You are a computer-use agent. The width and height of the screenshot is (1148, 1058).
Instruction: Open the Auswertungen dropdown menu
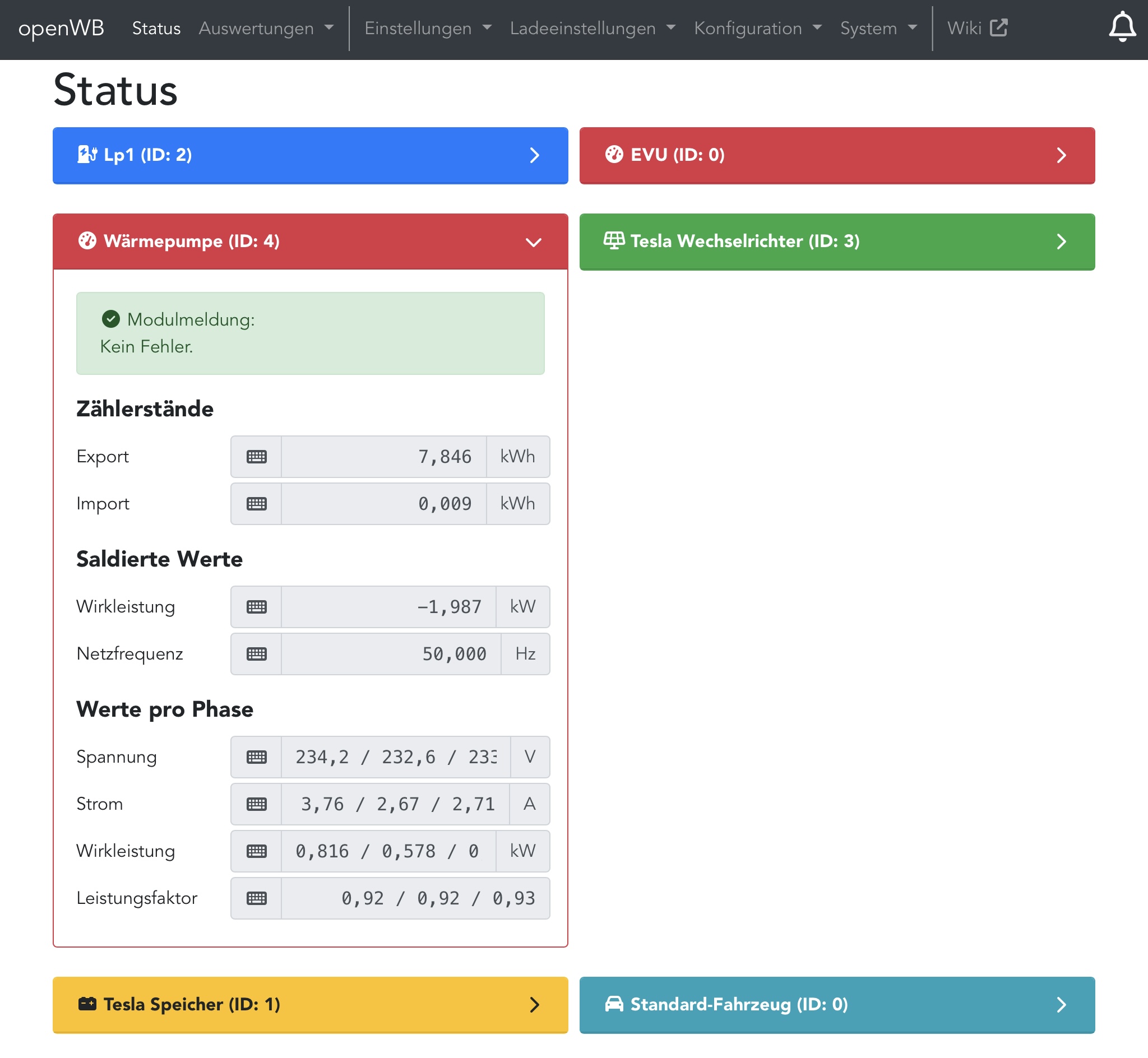266,28
